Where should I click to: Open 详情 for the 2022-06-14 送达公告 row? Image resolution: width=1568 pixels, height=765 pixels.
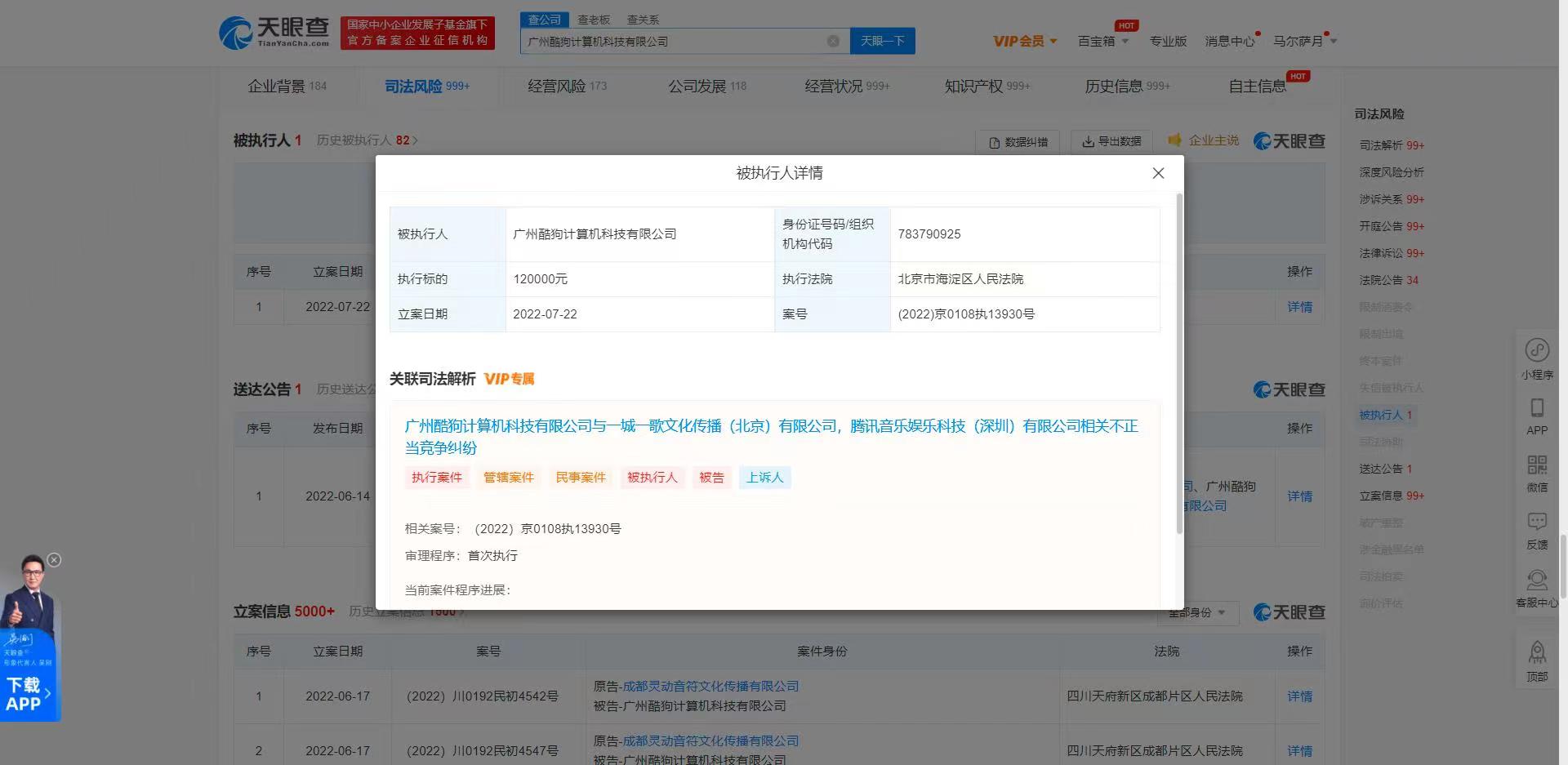pos(1299,496)
